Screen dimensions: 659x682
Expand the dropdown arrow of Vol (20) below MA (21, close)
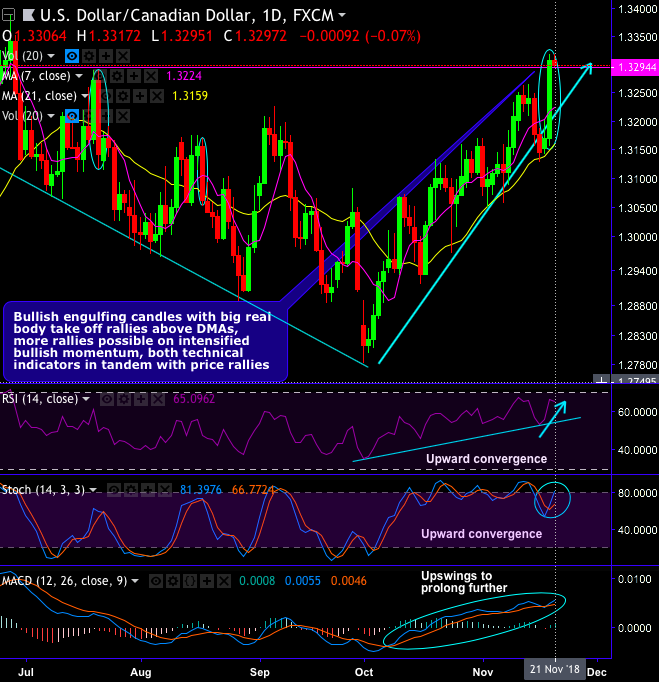click(51, 116)
